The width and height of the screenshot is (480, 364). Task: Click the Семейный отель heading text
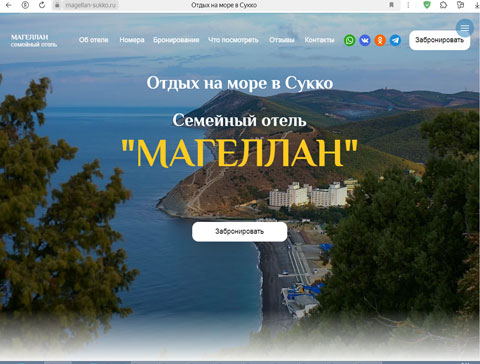click(239, 120)
